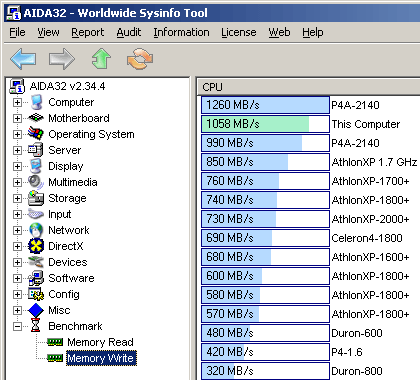420x380 pixels.
Task: Click the AthlonXP-2000+ entry
Action: coord(370,219)
